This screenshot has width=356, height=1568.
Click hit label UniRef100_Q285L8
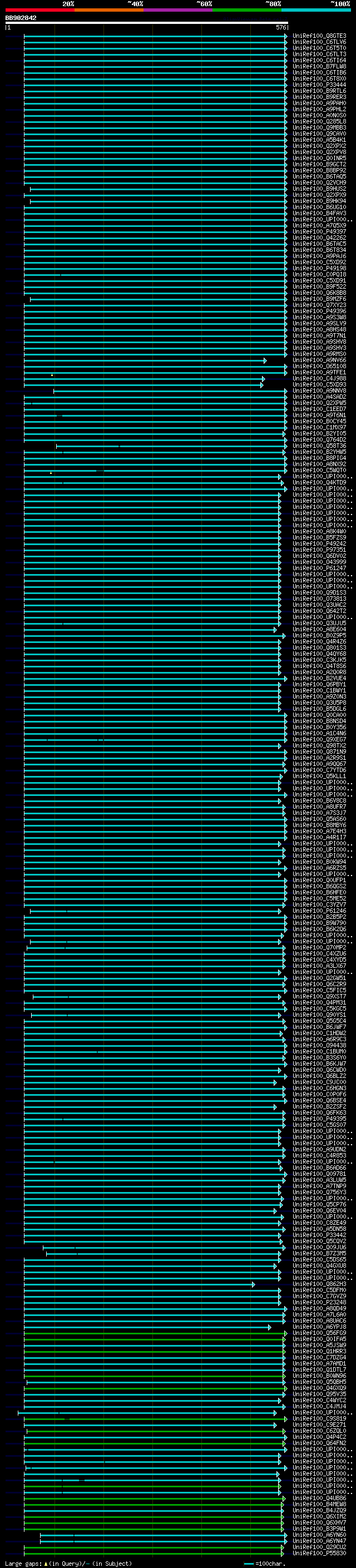click(319, 122)
